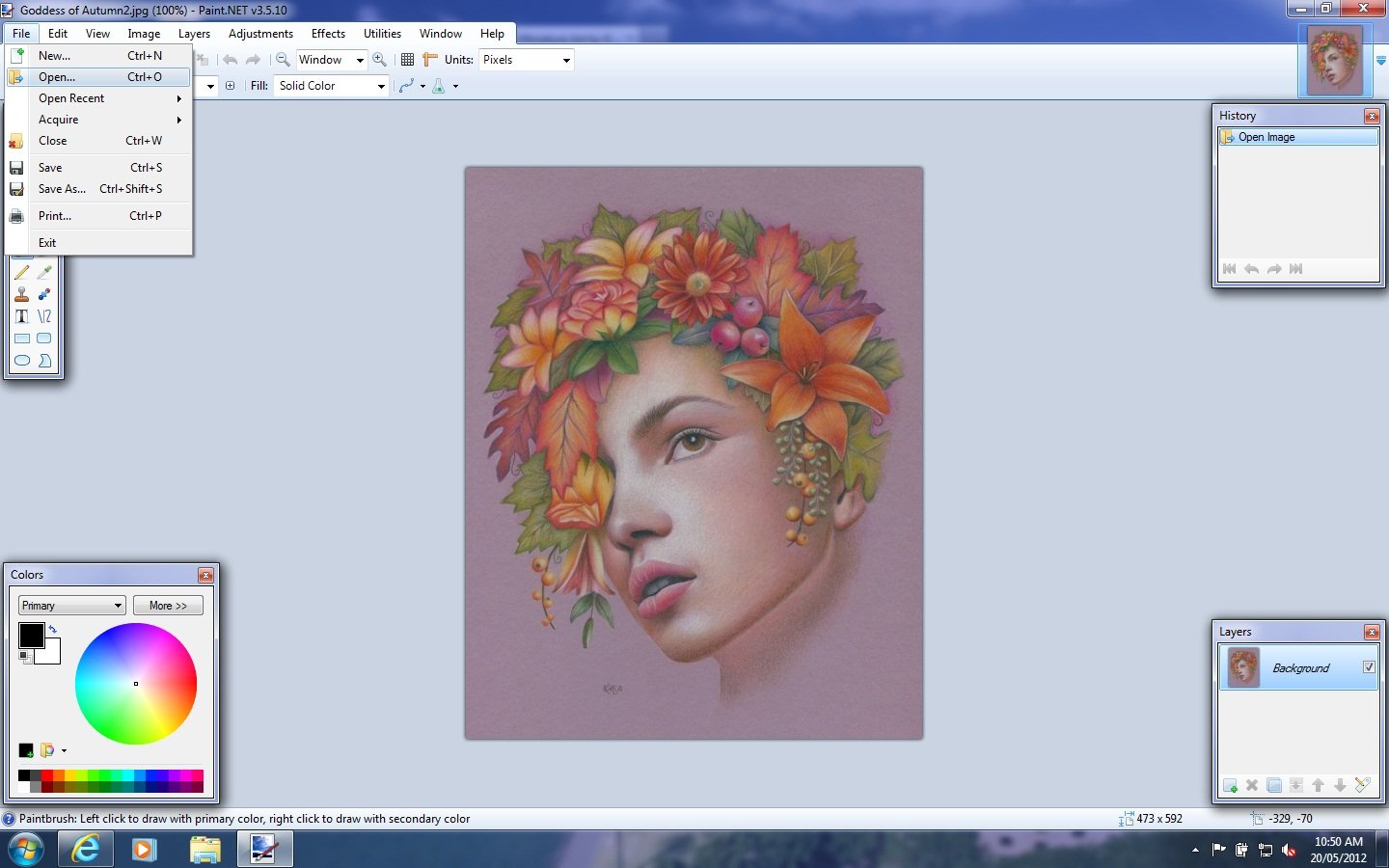Select the Text tool
Screen dimensions: 1389x868
click(x=22, y=316)
